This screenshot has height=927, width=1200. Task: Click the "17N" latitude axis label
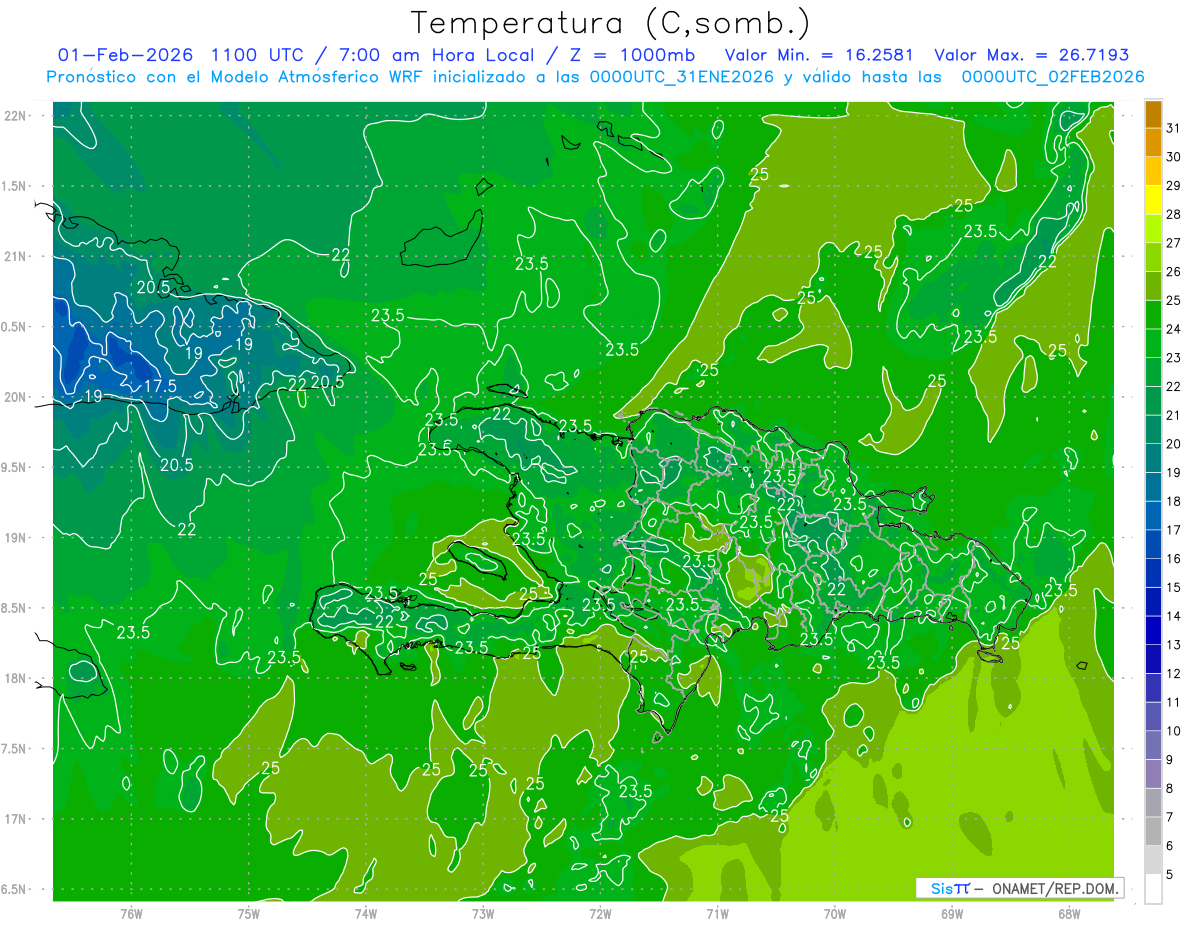17,820
